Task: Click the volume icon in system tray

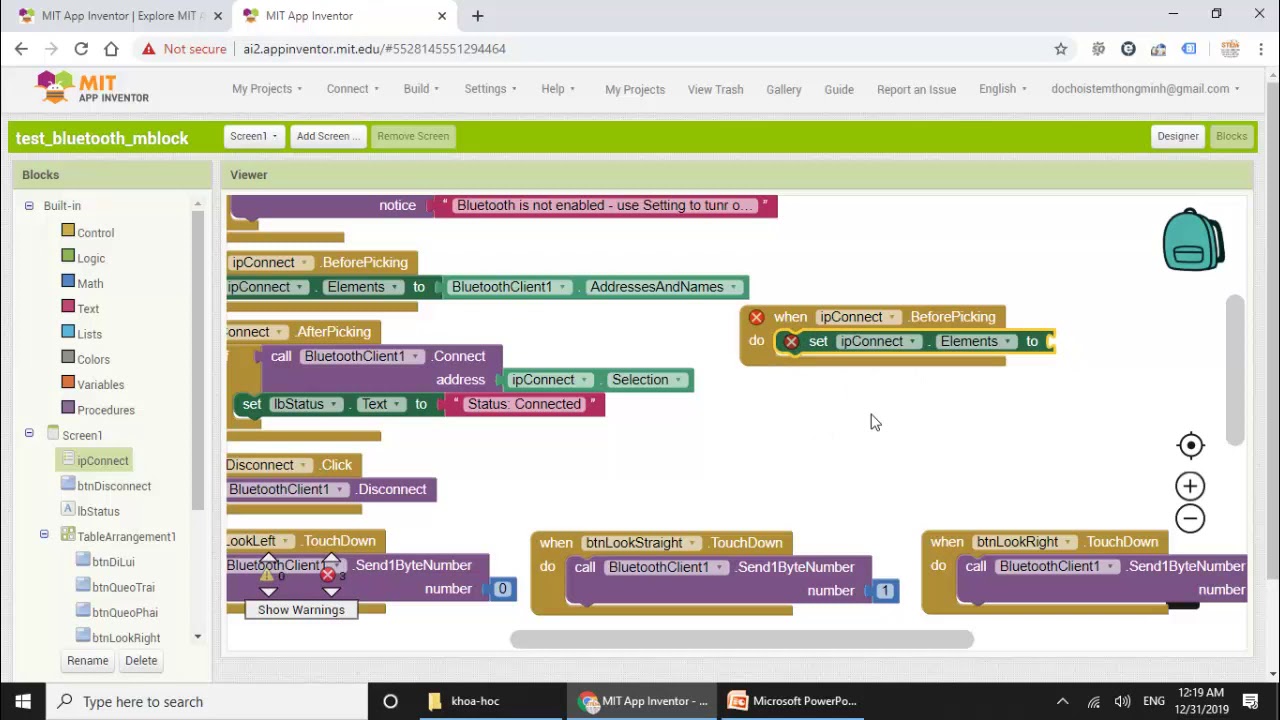Action: pyautogui.click(x=1122, y=701)
